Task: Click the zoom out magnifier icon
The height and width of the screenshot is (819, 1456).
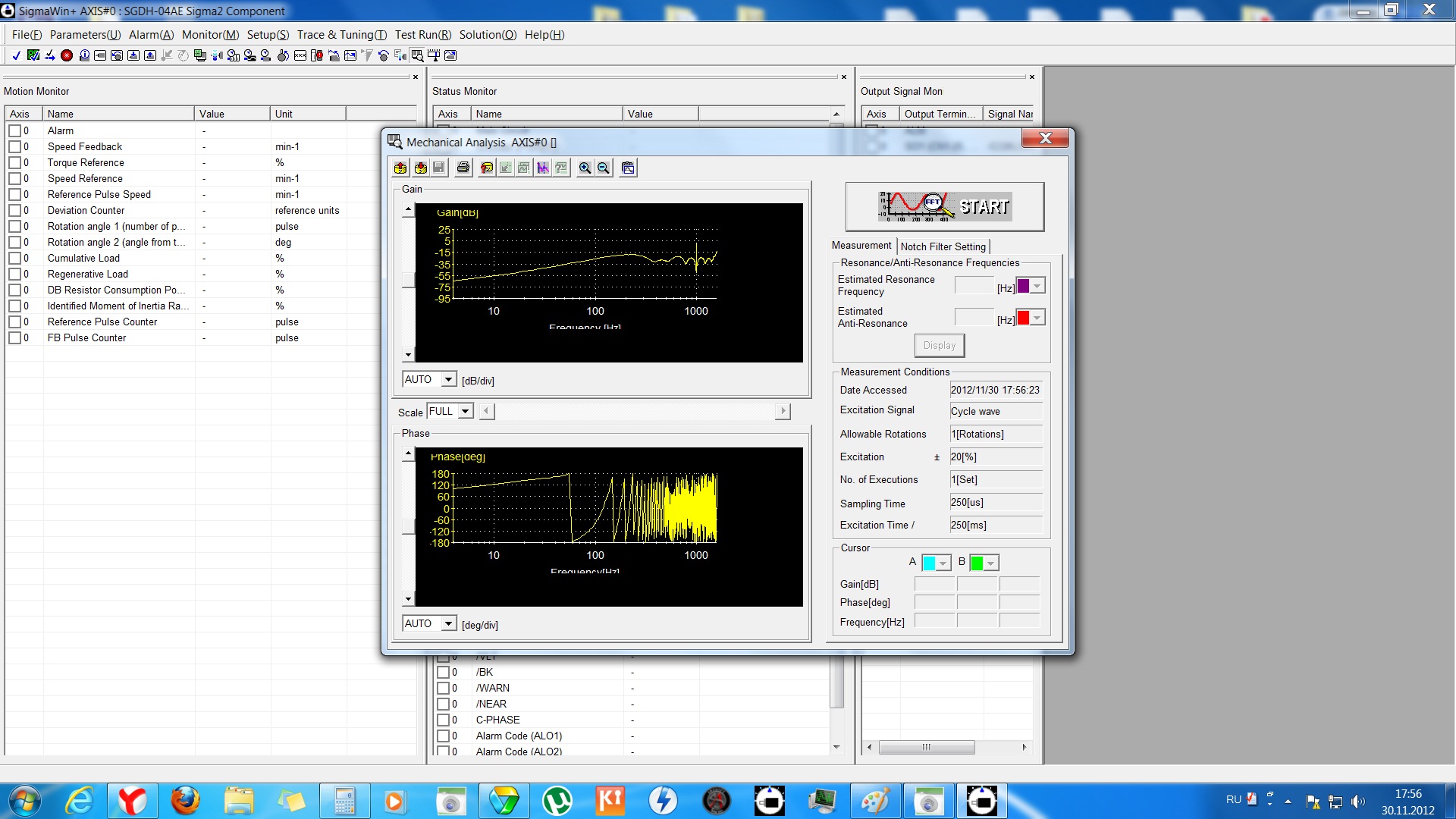Action: point(604,168)
